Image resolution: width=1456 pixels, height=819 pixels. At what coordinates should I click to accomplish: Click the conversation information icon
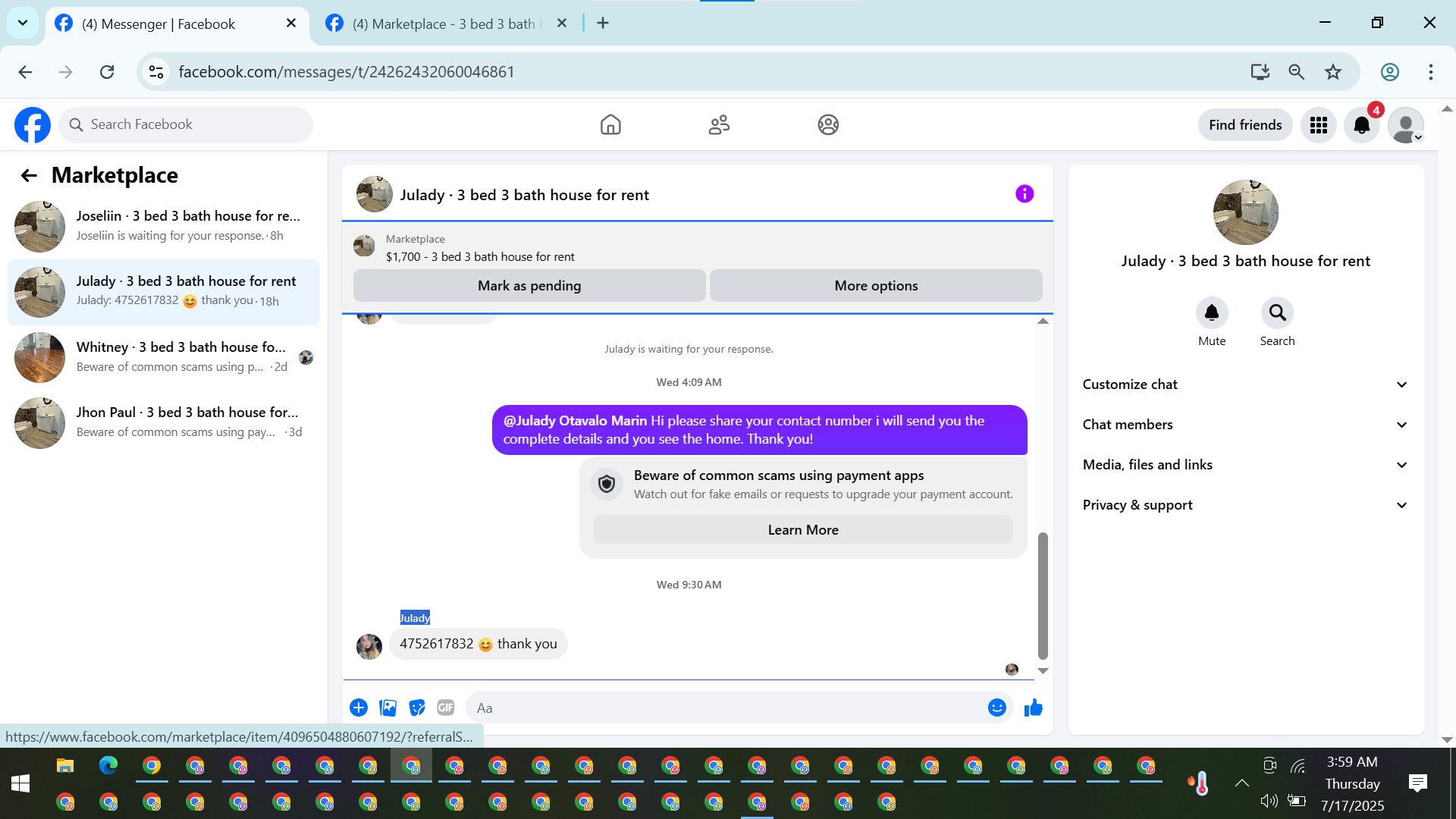click(x=1024, y=194)
